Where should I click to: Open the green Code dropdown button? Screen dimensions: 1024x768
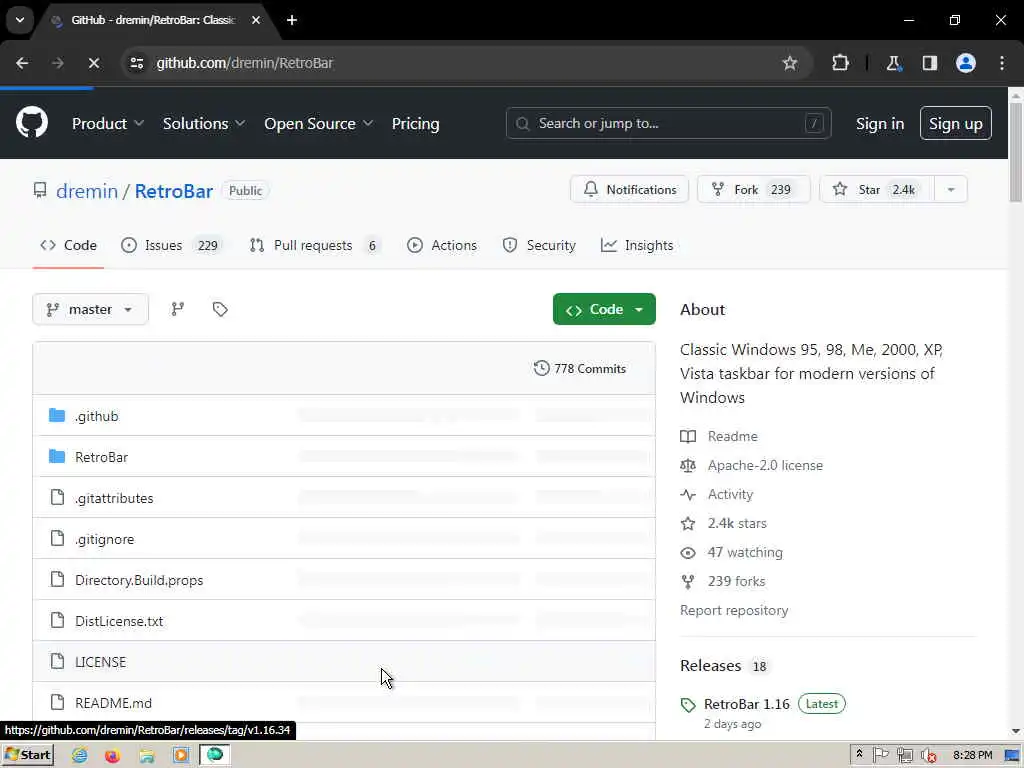604,309
